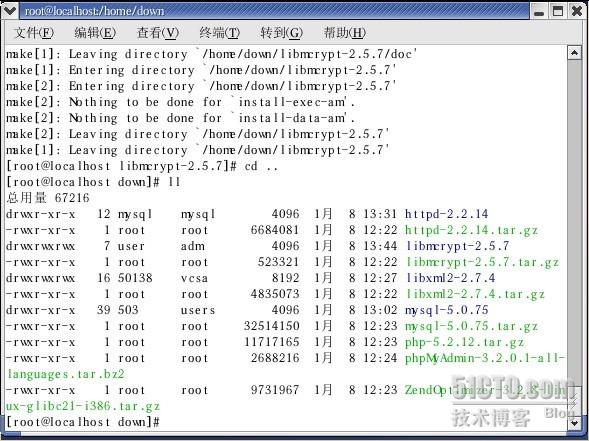The height and width of the screenshot is (441, 589).
Task: Click the 13:02 timestamp
Action: pos(380,310)
